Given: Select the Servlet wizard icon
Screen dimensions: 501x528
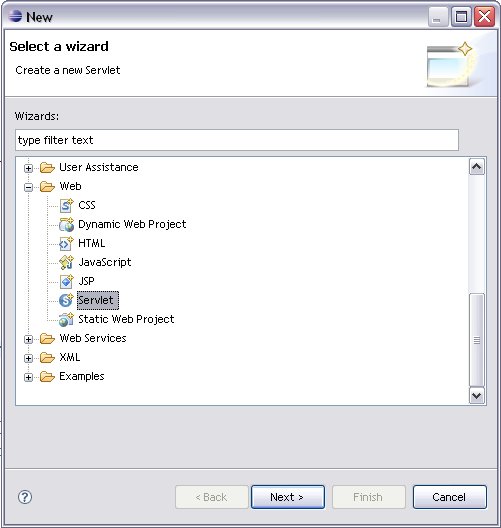Looking at the screenshot, I should point(66,300).
